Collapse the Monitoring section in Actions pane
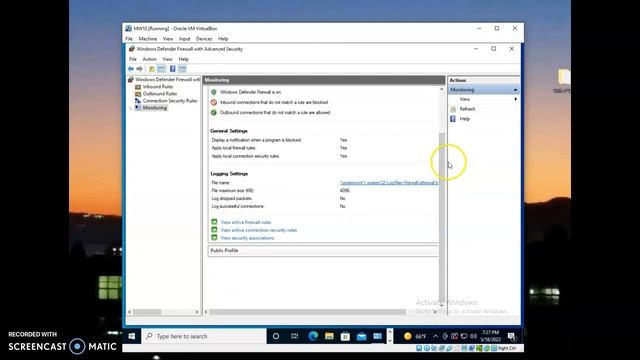The image size is (640, 360). coord(515,90)
